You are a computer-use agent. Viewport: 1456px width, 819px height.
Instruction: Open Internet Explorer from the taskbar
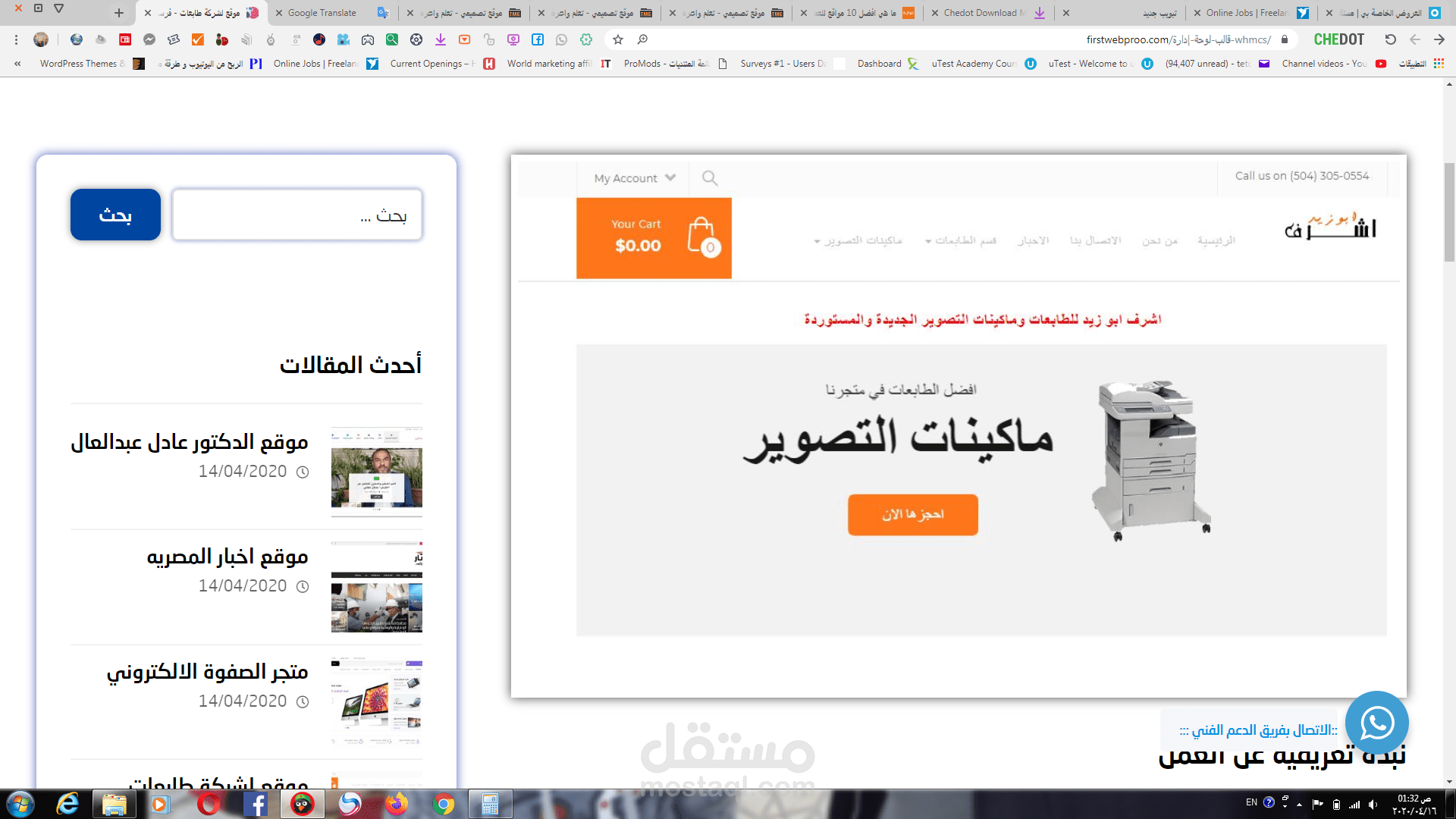[67, 804]
